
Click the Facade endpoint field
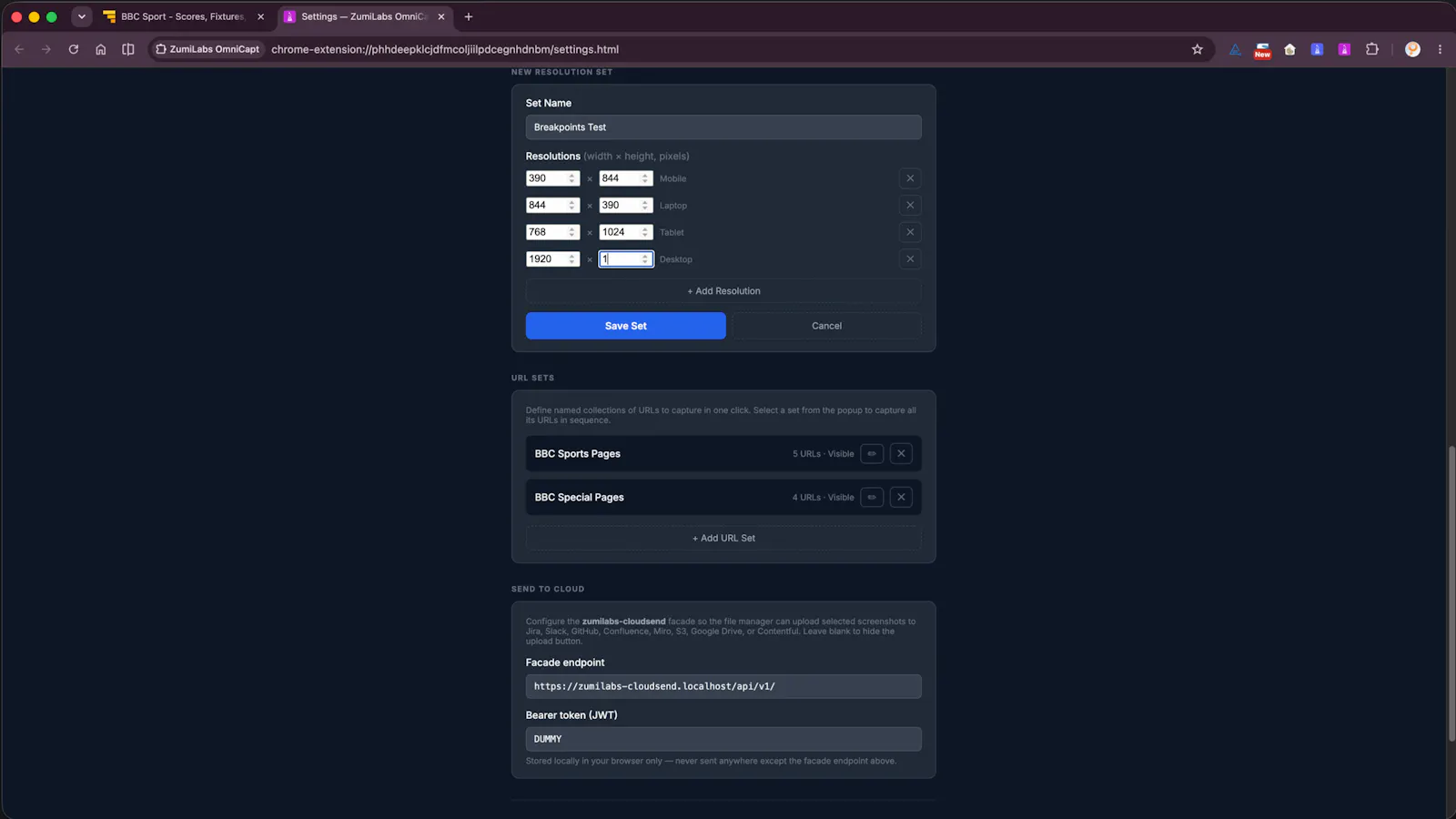click(723, 686)
